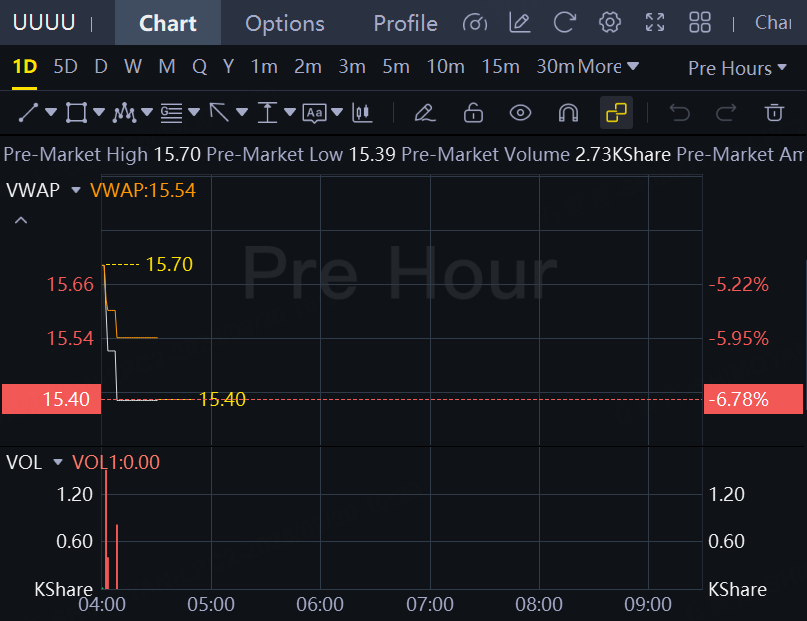The image size is (807, 621).
Task: Toggle magnet snap mode
Action: pos(568,113)
